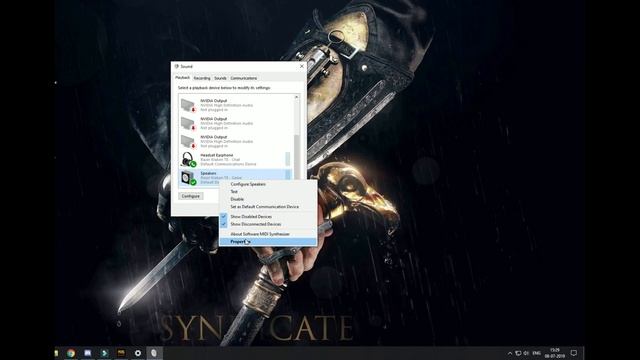Image resolution: width=640 pixels, height=360 pixels.
Task: Click the Sound dialog title bar icon
Action: 177,66
